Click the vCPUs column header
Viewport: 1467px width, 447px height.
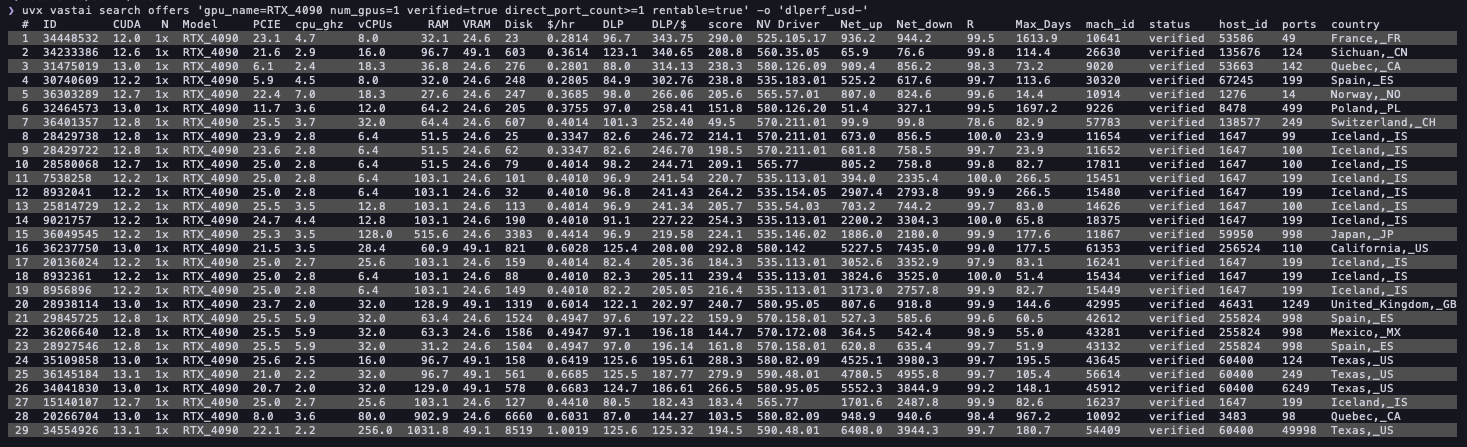click(376, 24)
